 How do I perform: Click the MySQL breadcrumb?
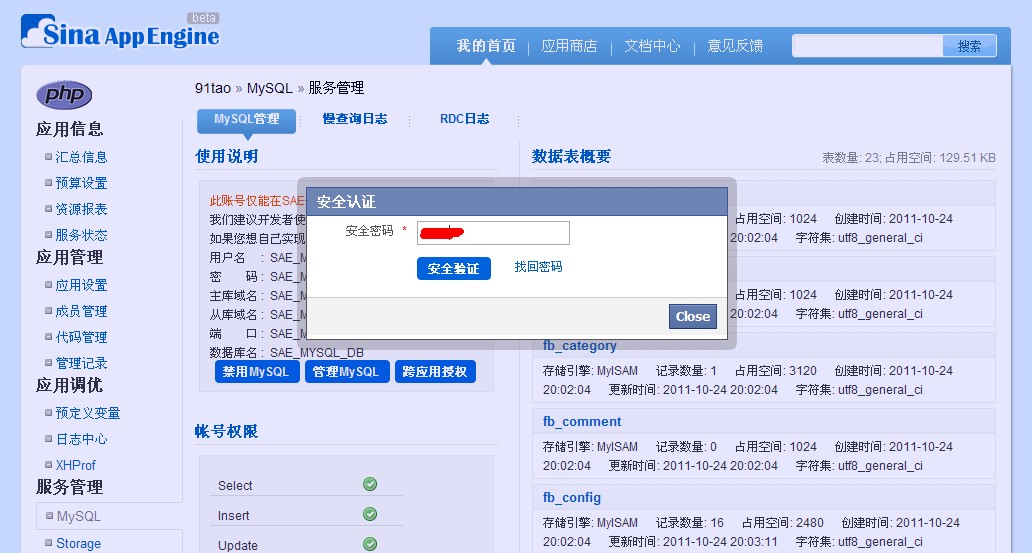tap(269, 88)
